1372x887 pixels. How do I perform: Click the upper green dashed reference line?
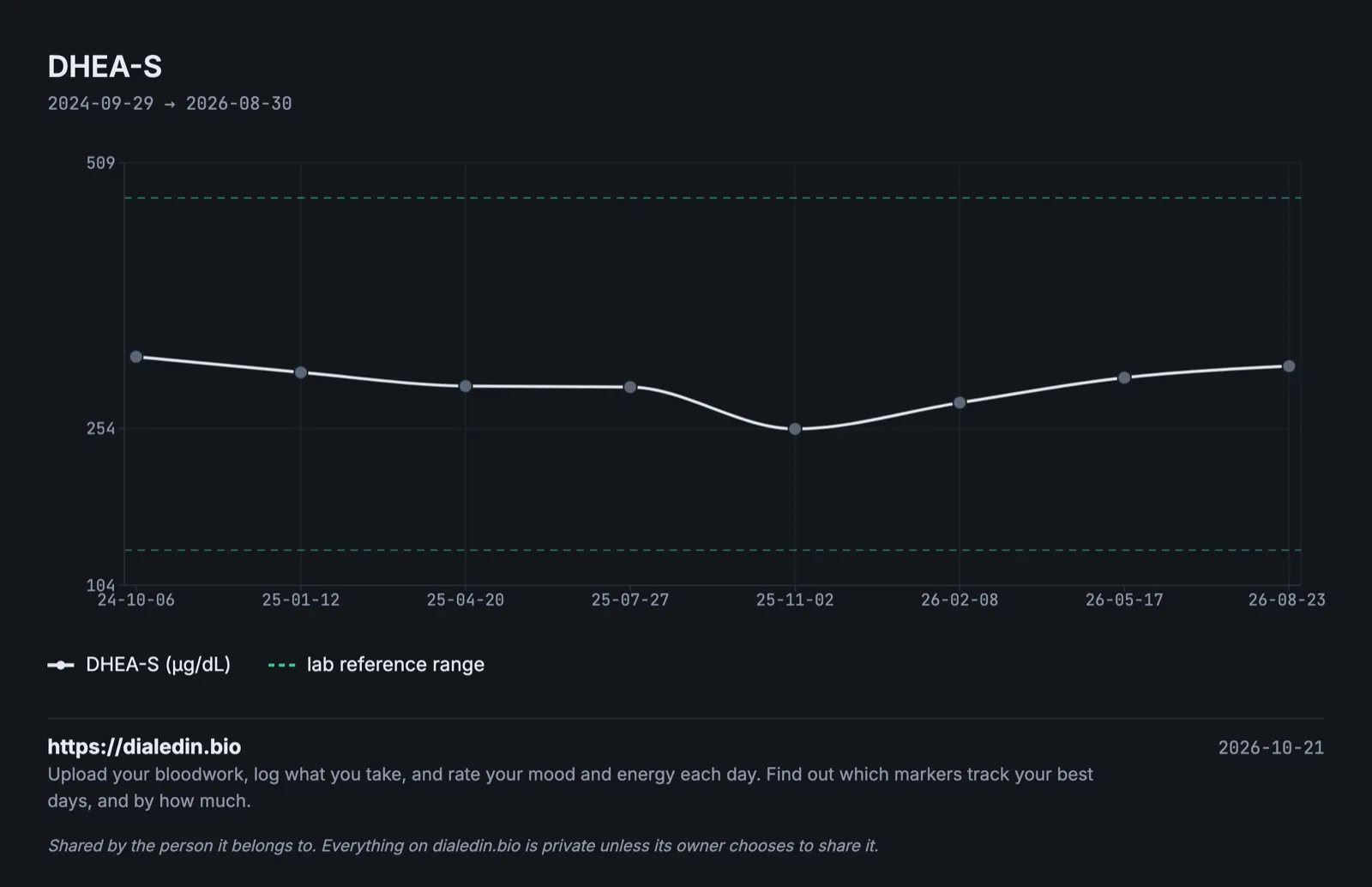[x=713, y=198]
